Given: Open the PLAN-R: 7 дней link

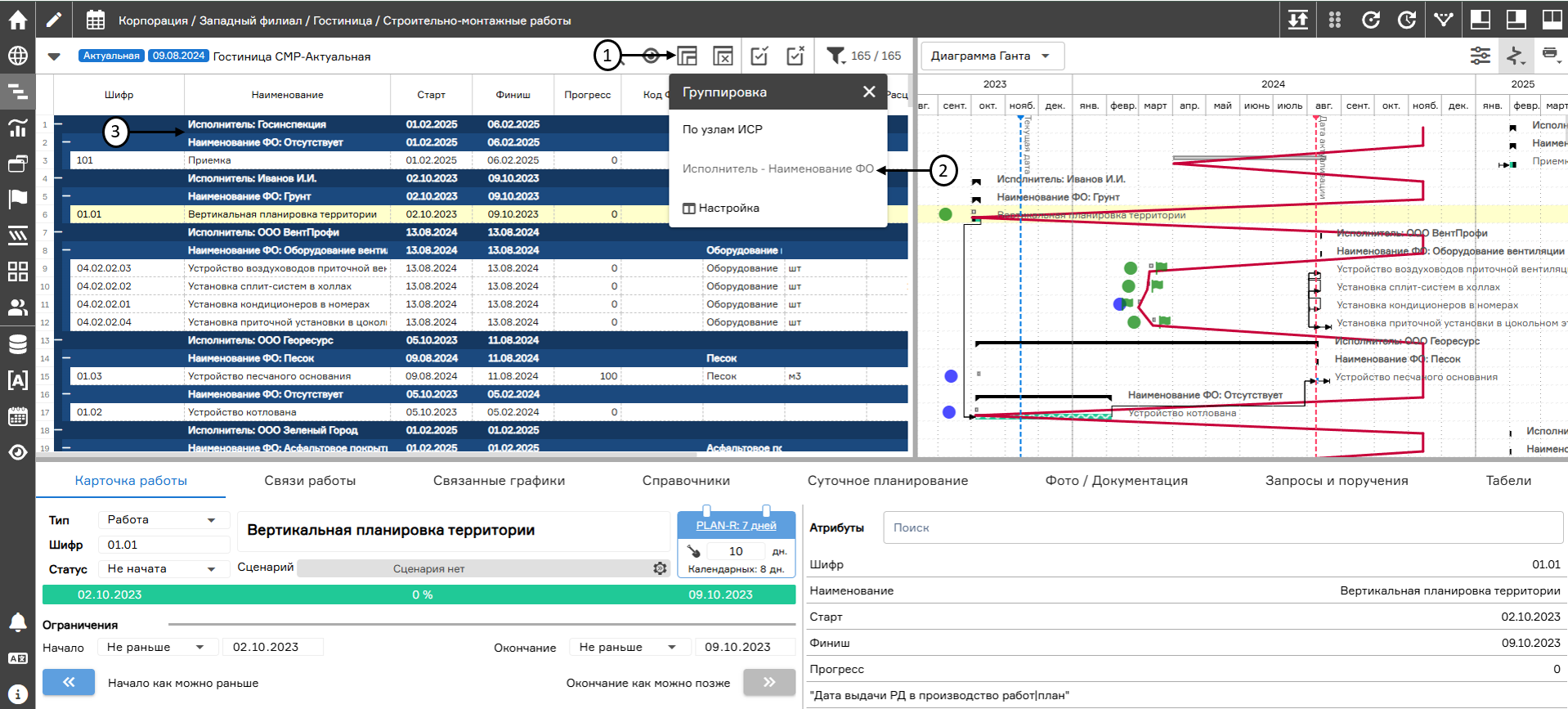Looking at the screenshot, I should pos(736,525).
